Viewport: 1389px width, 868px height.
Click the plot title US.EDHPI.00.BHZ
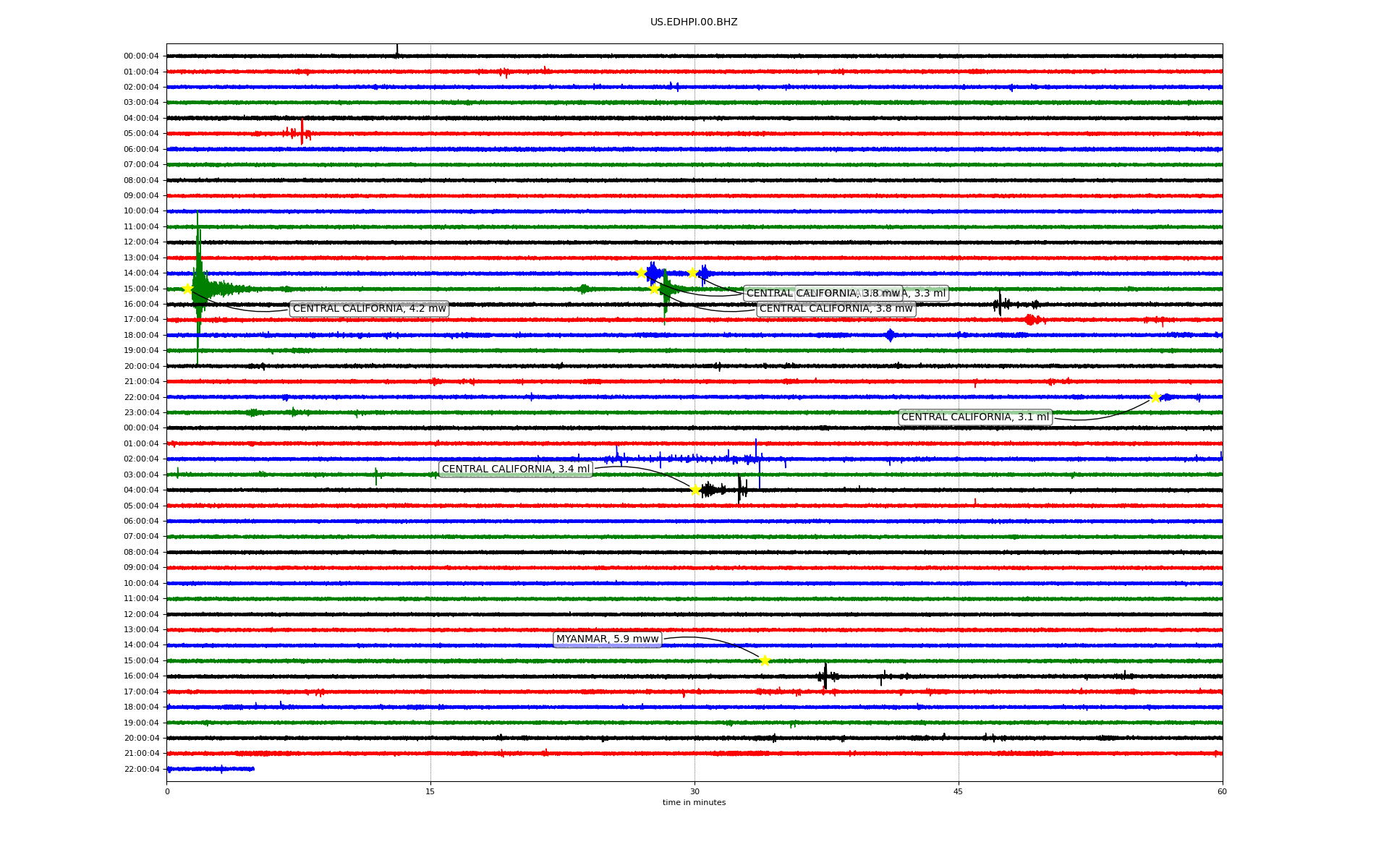[x=693, y=22]
